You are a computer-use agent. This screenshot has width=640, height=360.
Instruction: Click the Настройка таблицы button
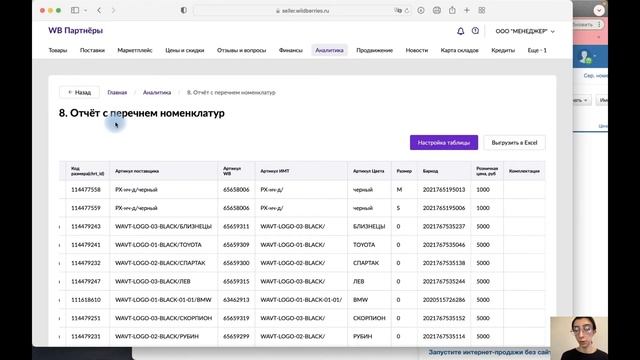[444, 142]
